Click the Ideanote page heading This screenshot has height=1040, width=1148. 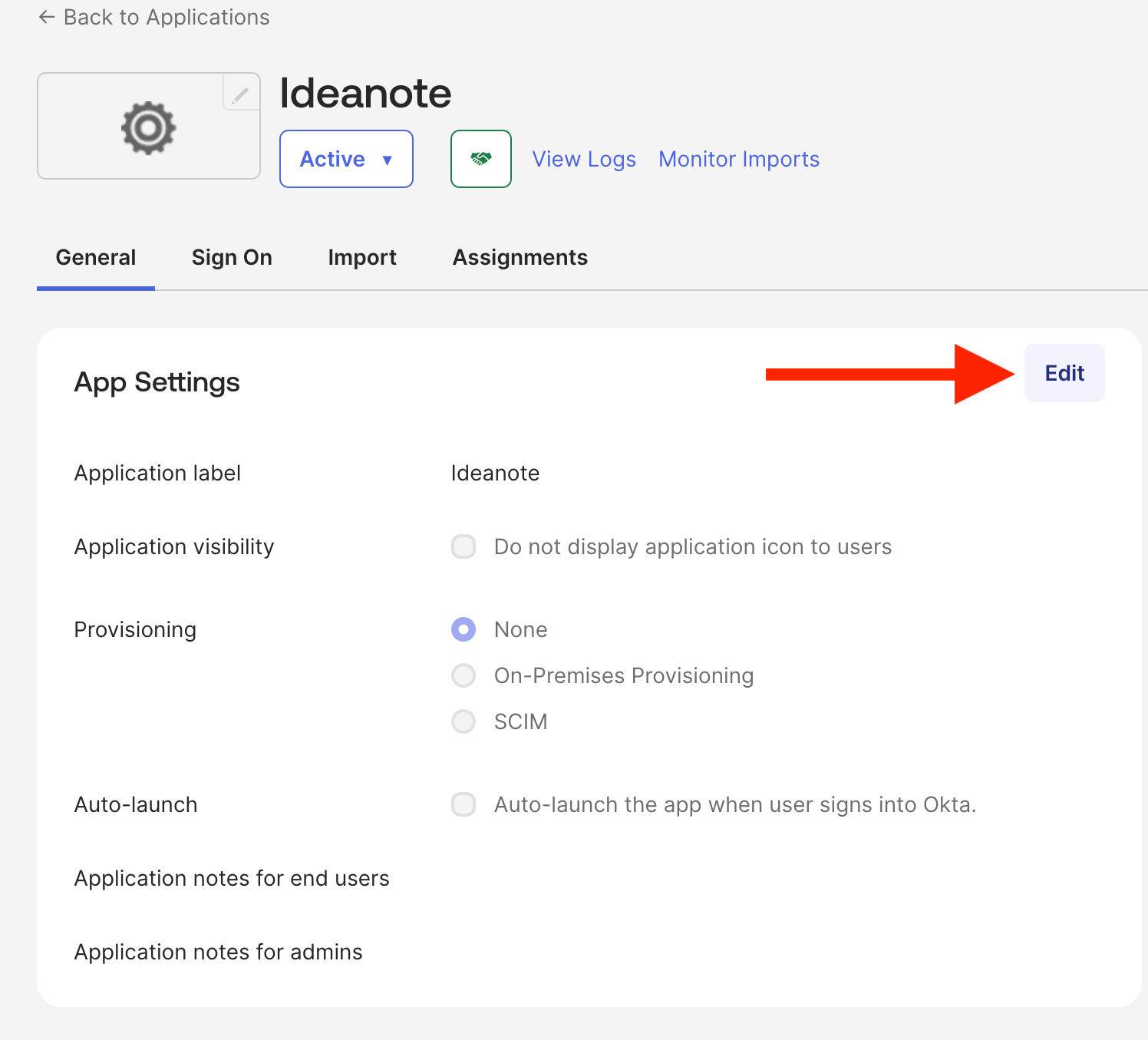tap(365, 94)
